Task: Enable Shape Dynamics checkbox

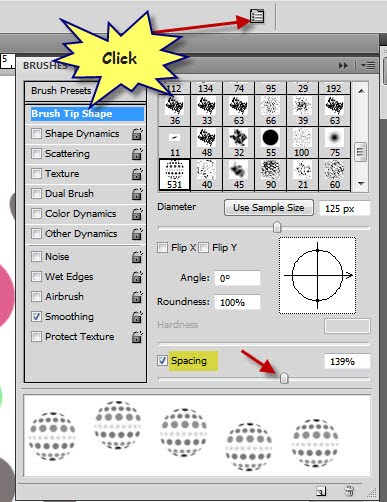Action: pyautogui.click(x=36, y=134)
